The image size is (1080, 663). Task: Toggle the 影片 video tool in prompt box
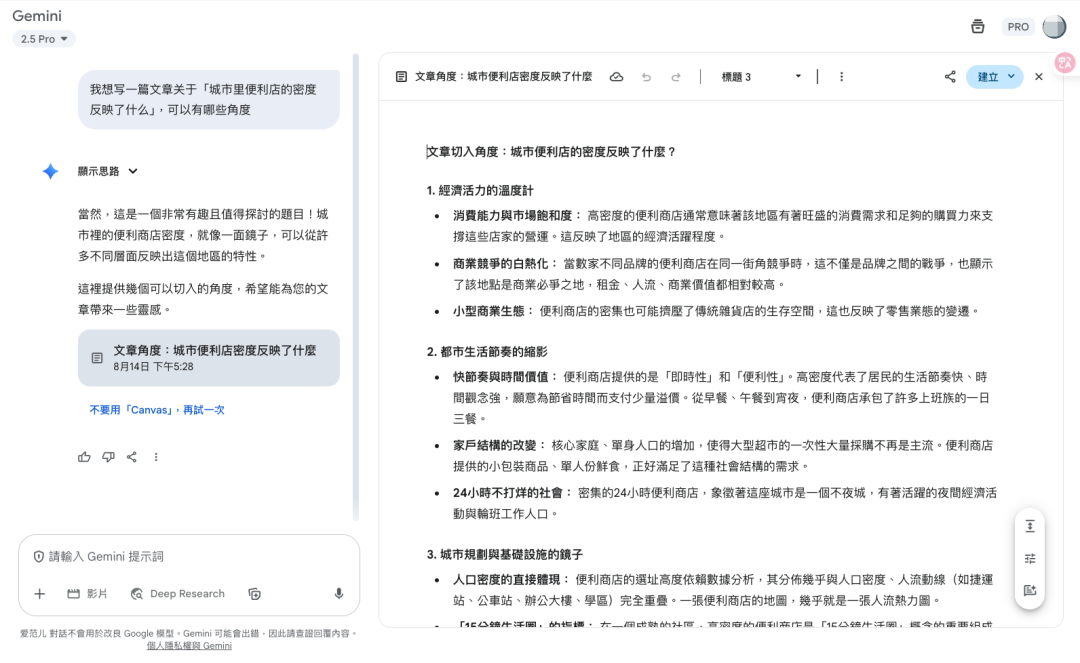(87, 594)
